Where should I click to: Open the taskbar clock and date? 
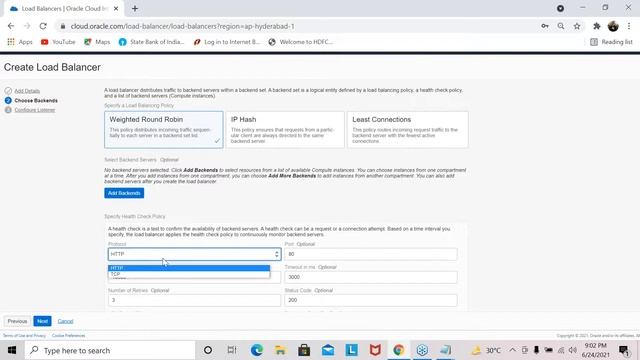pos(596,350)
